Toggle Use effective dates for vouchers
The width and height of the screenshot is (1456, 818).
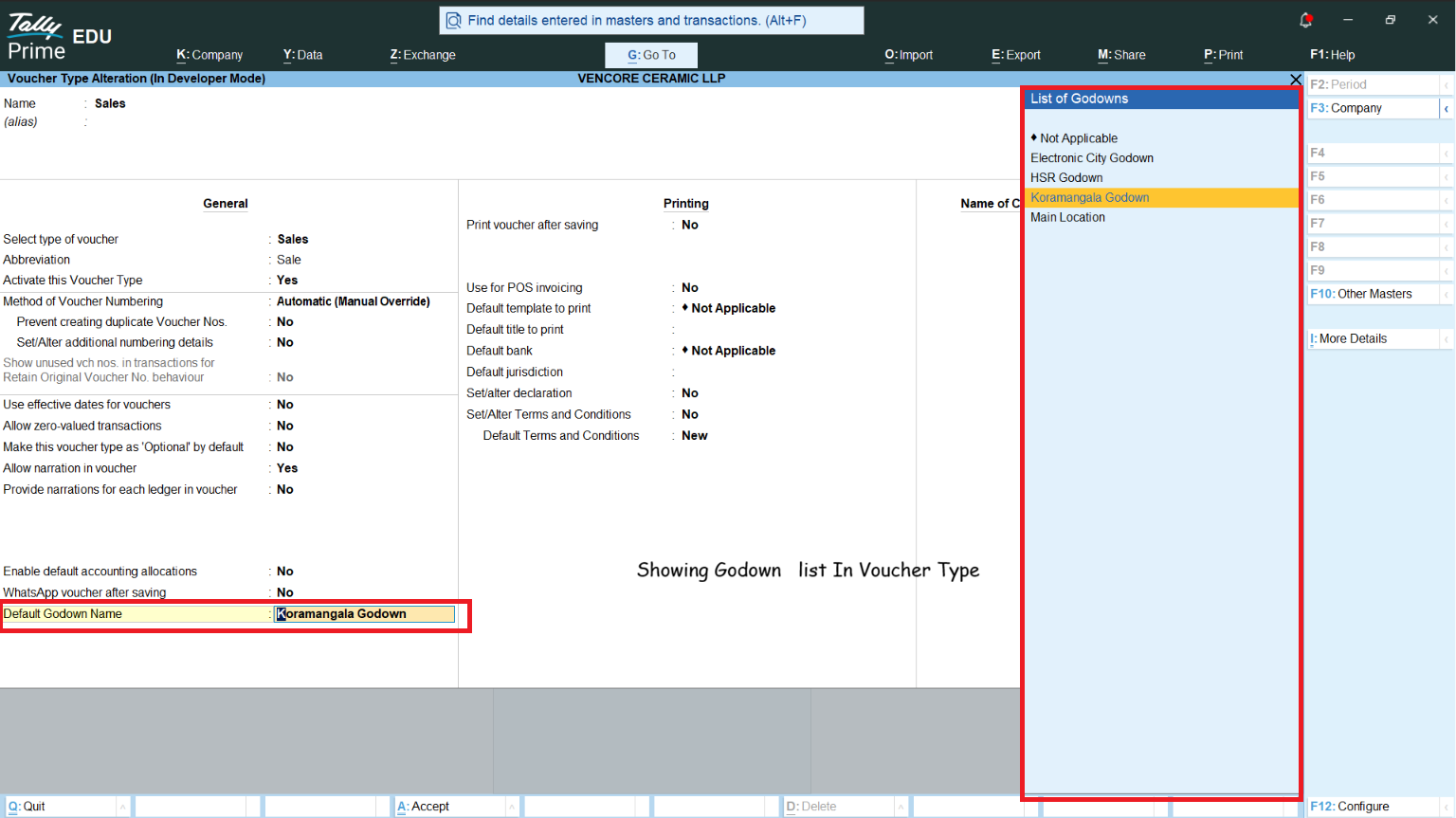tap(285, 405)
